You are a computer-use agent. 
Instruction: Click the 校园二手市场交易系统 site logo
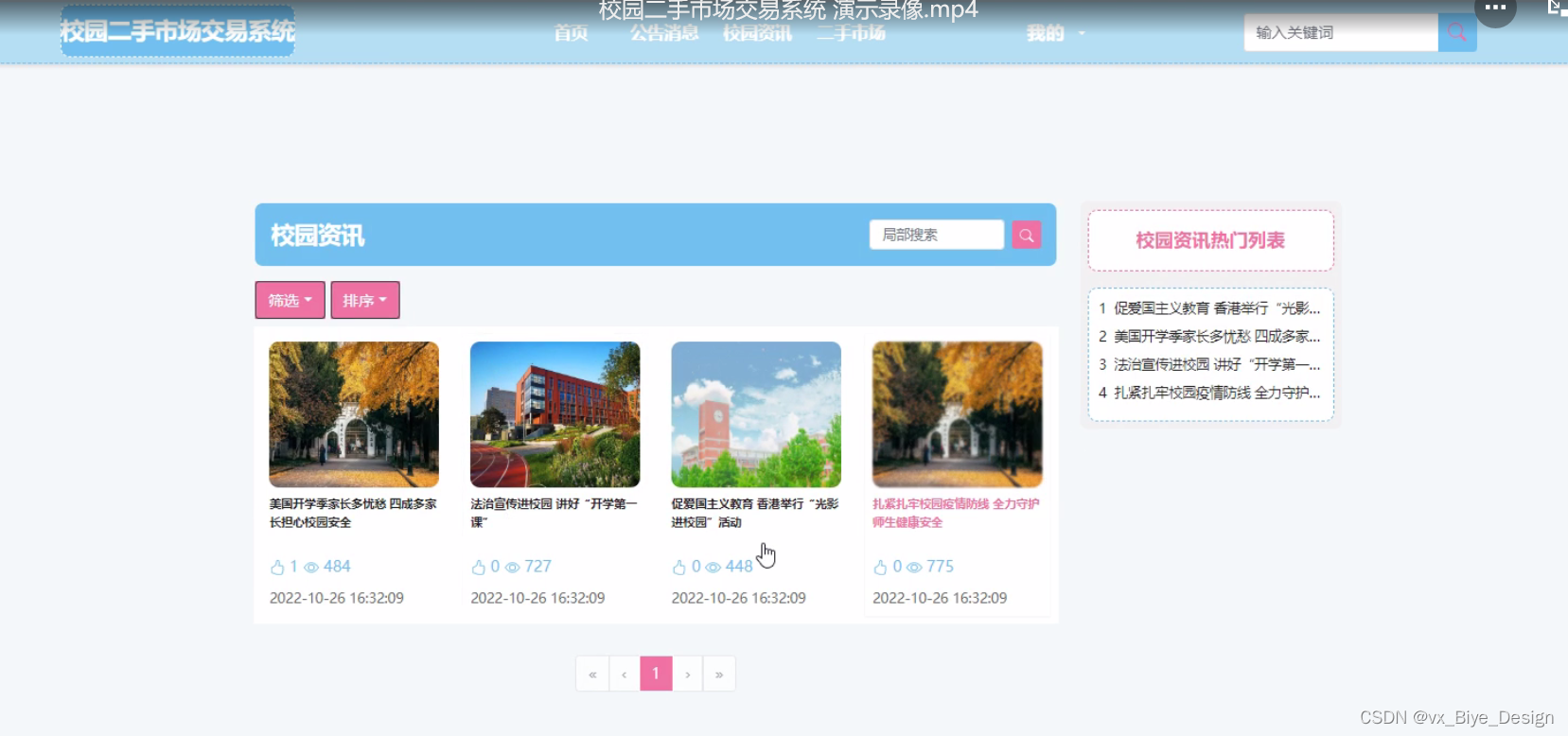pos(178,31)
